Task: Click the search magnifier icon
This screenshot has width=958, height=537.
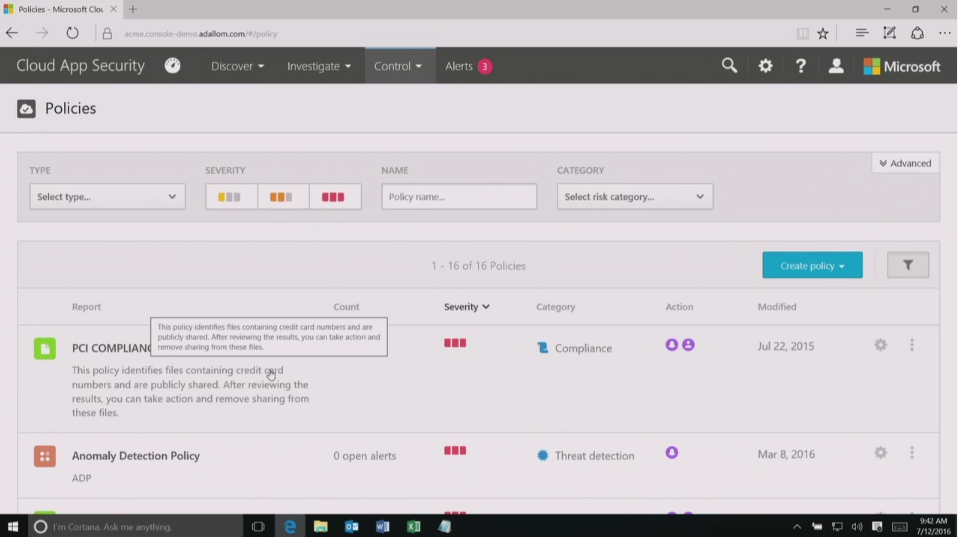Action: tap(729, 66)
